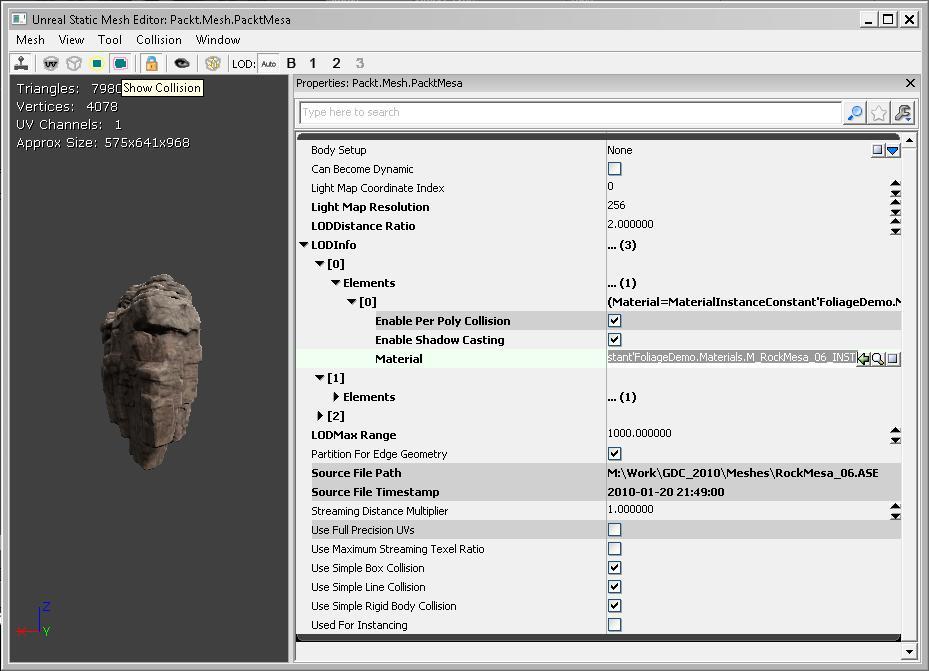Screen dimensions: 929x671
Task: Click the Source File Timestamp value
Action: (666, 492)
